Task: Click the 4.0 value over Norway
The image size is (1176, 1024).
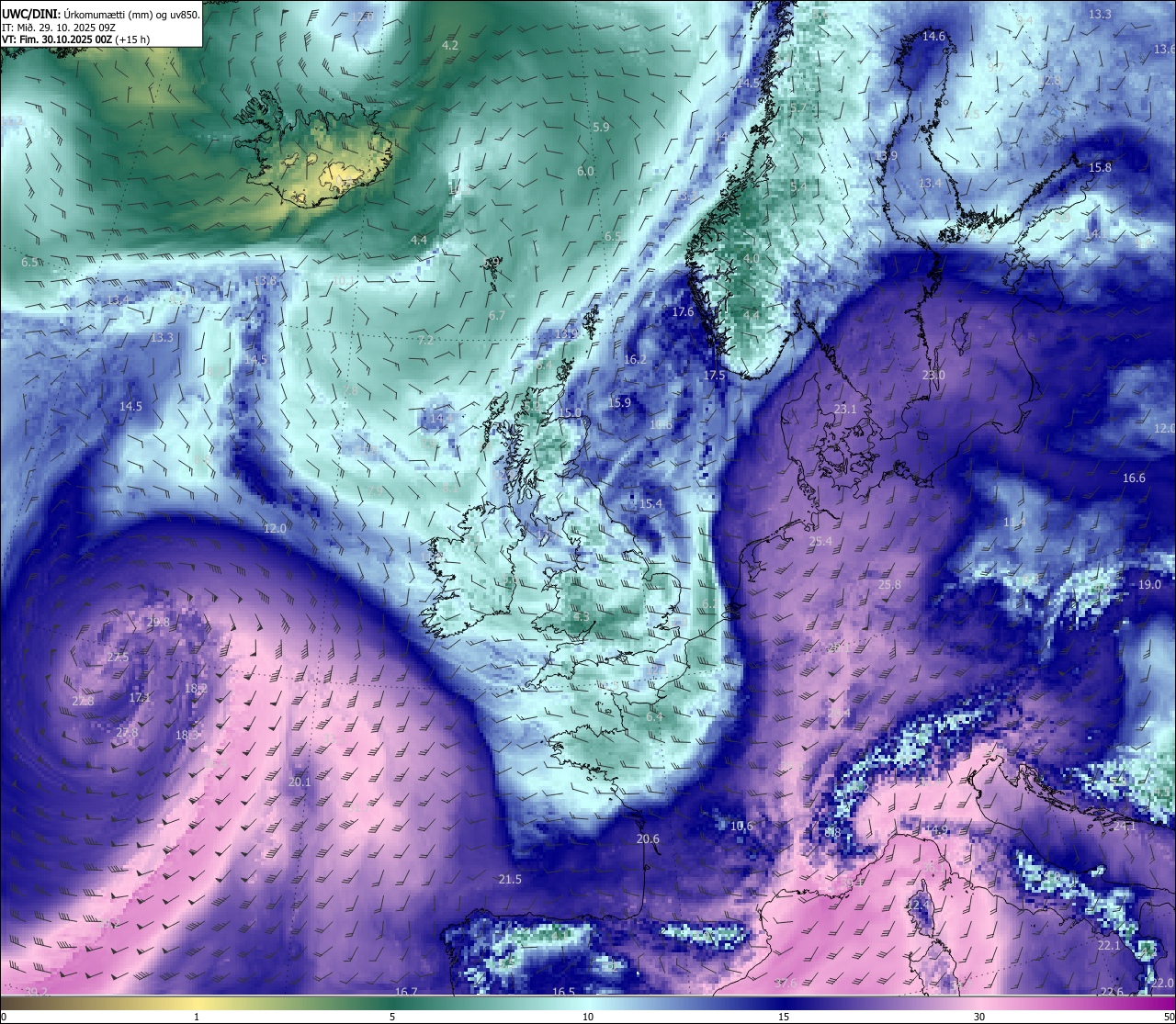Action: [x=752, y=259]
